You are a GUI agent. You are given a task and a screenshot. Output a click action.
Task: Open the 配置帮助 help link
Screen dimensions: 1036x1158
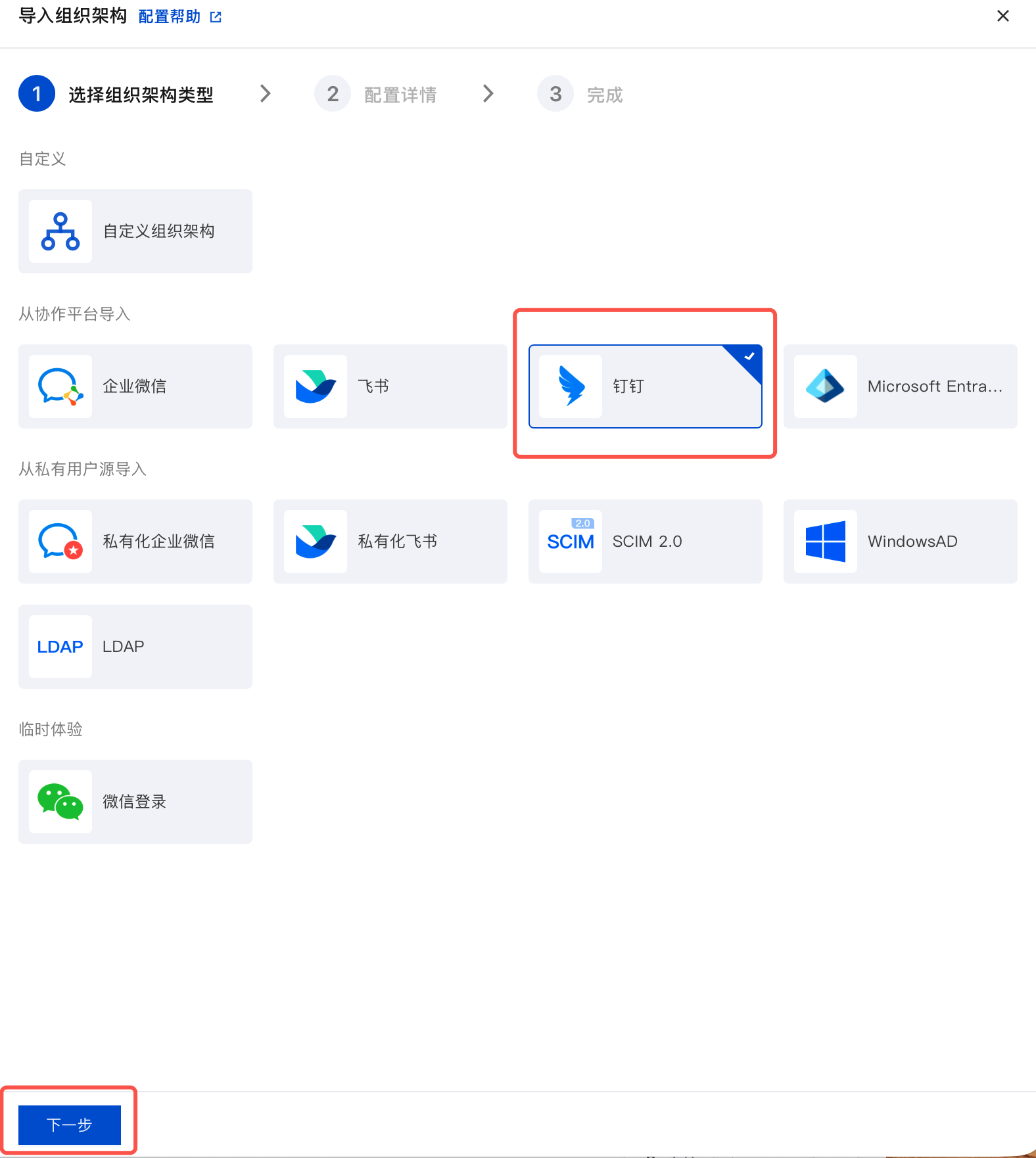[x=170, y=16]
